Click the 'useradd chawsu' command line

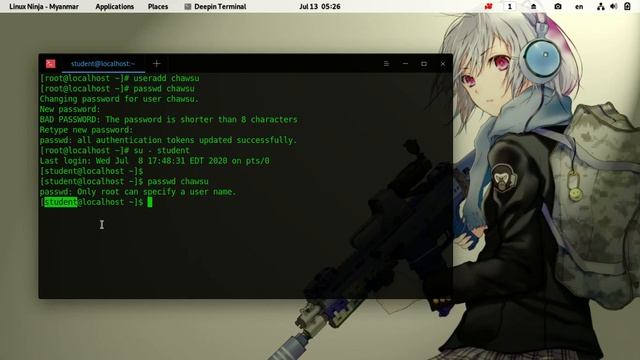120,78
